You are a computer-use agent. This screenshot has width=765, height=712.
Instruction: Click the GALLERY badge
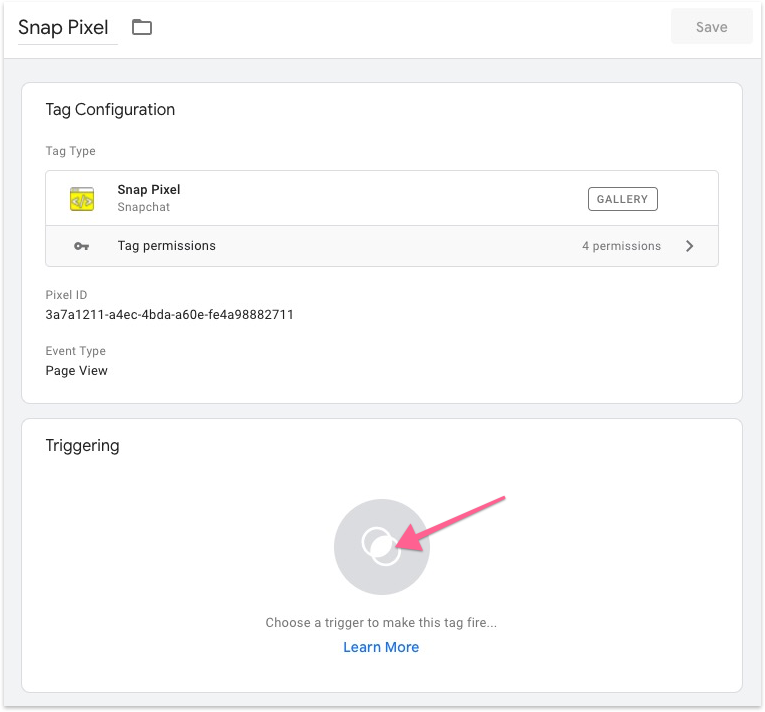[x=622, y=199]
